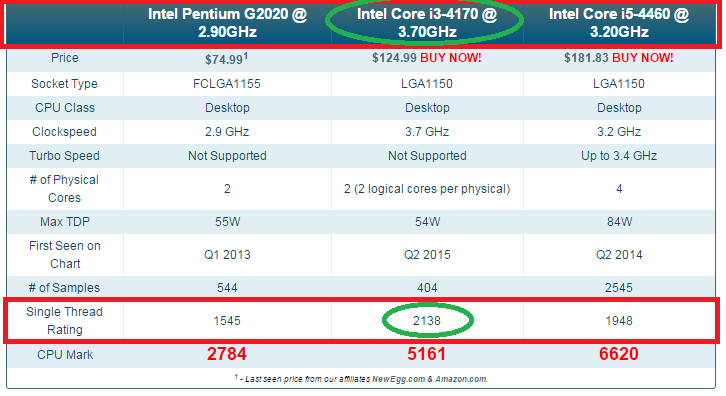Click the CPU Mark score 2784
The width and height of the screenshot is (726, 396).
tap(227, 354)
